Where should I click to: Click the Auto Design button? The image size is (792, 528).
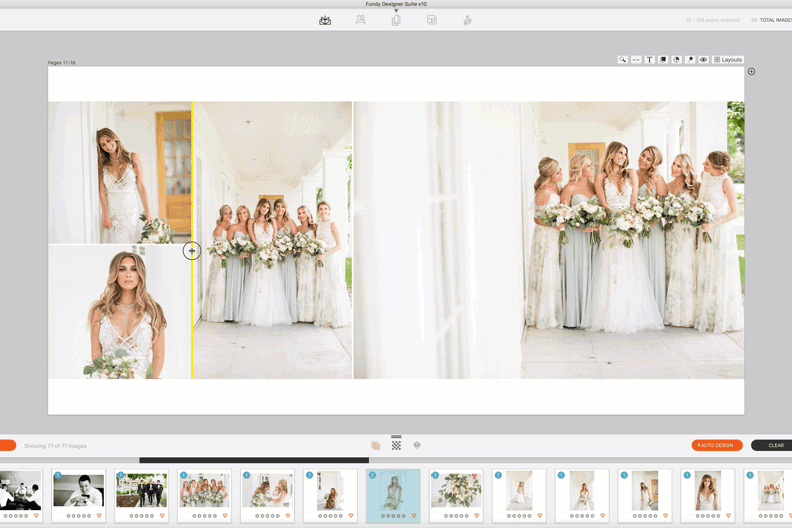point(717,445)
